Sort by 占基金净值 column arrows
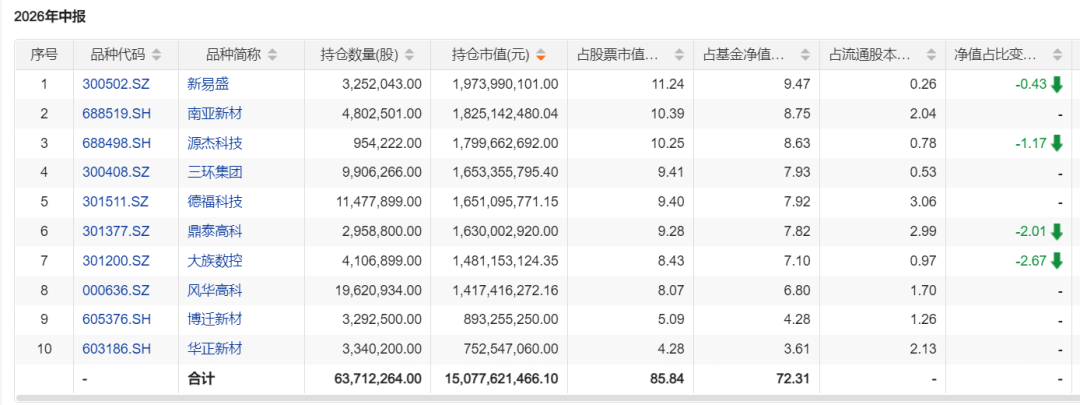This screenshot has width=1080, height=405. pos(805,55)
